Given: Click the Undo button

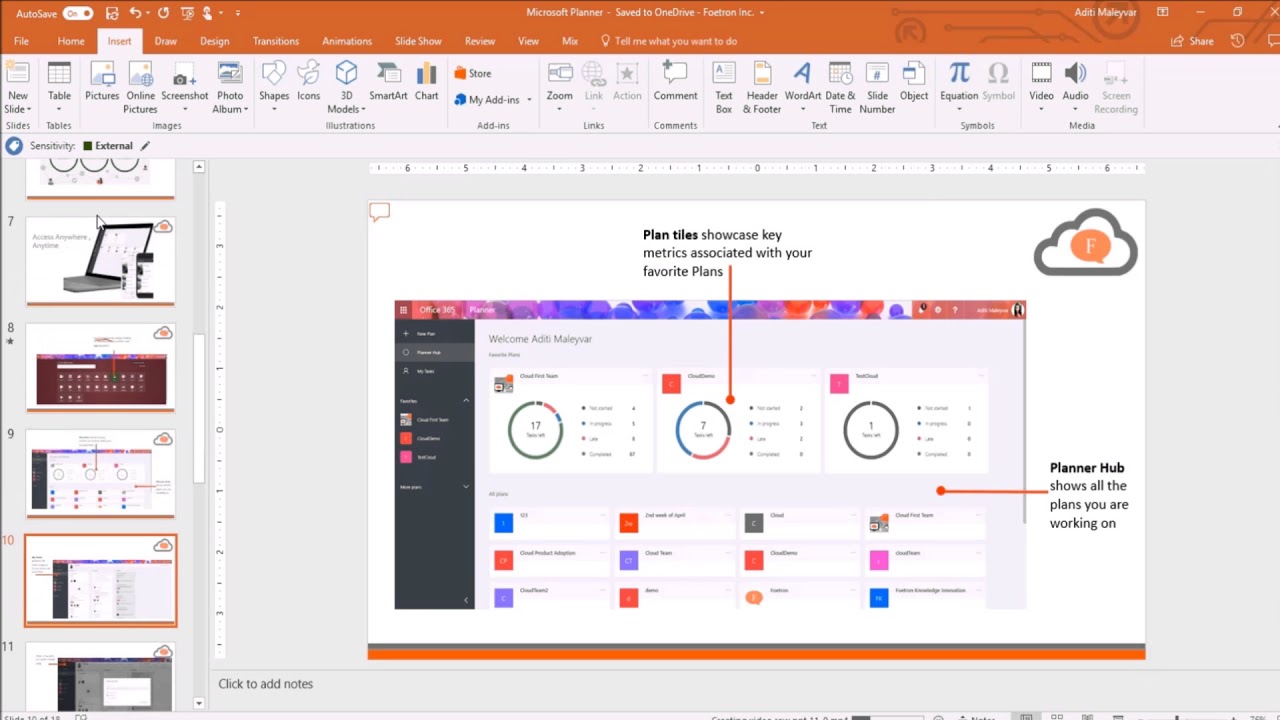Looking at the screenshot, I should click(x=135, y=13).
